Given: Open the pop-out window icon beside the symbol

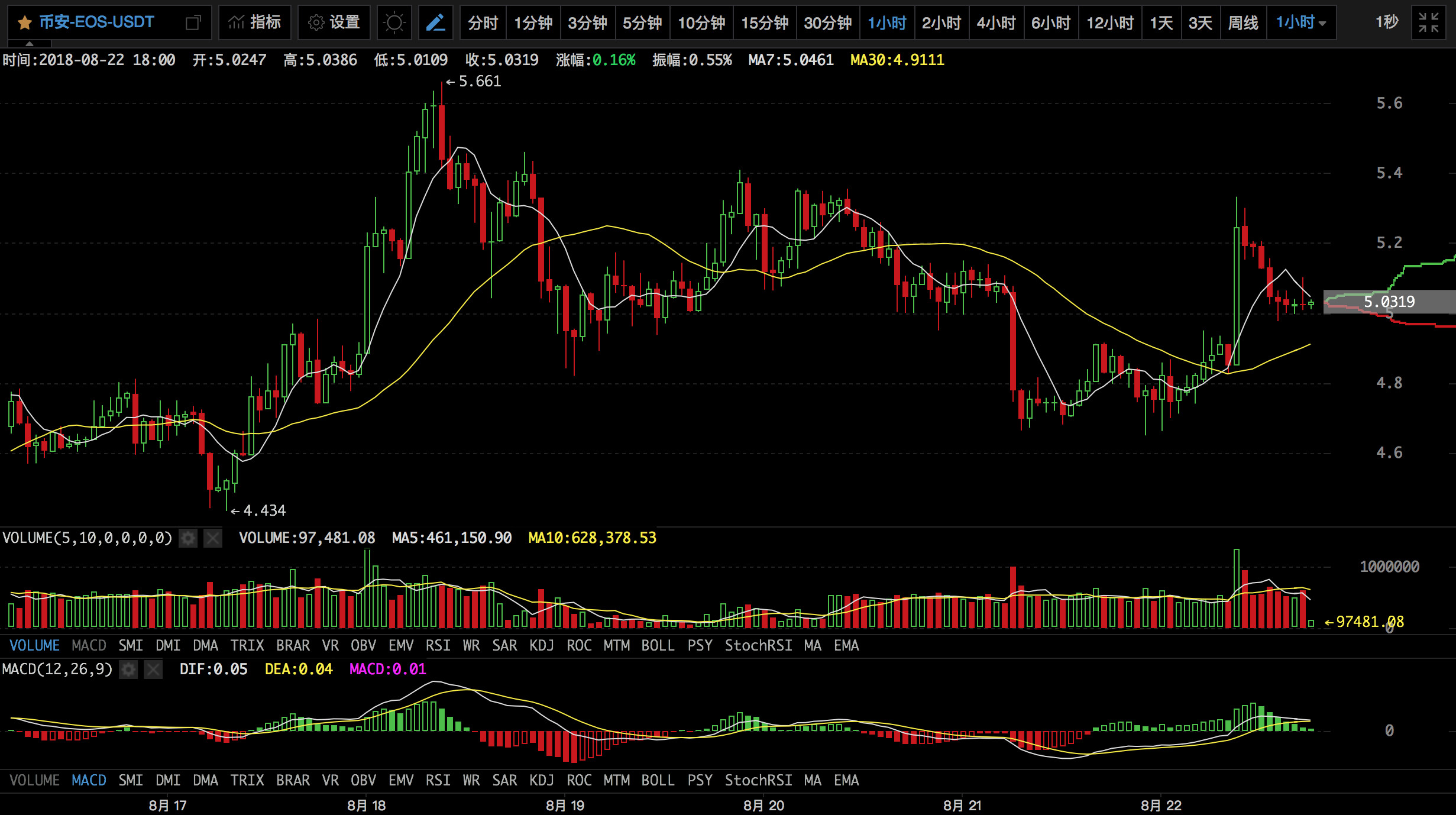Looking at the screenshot, I should point(193,23).
